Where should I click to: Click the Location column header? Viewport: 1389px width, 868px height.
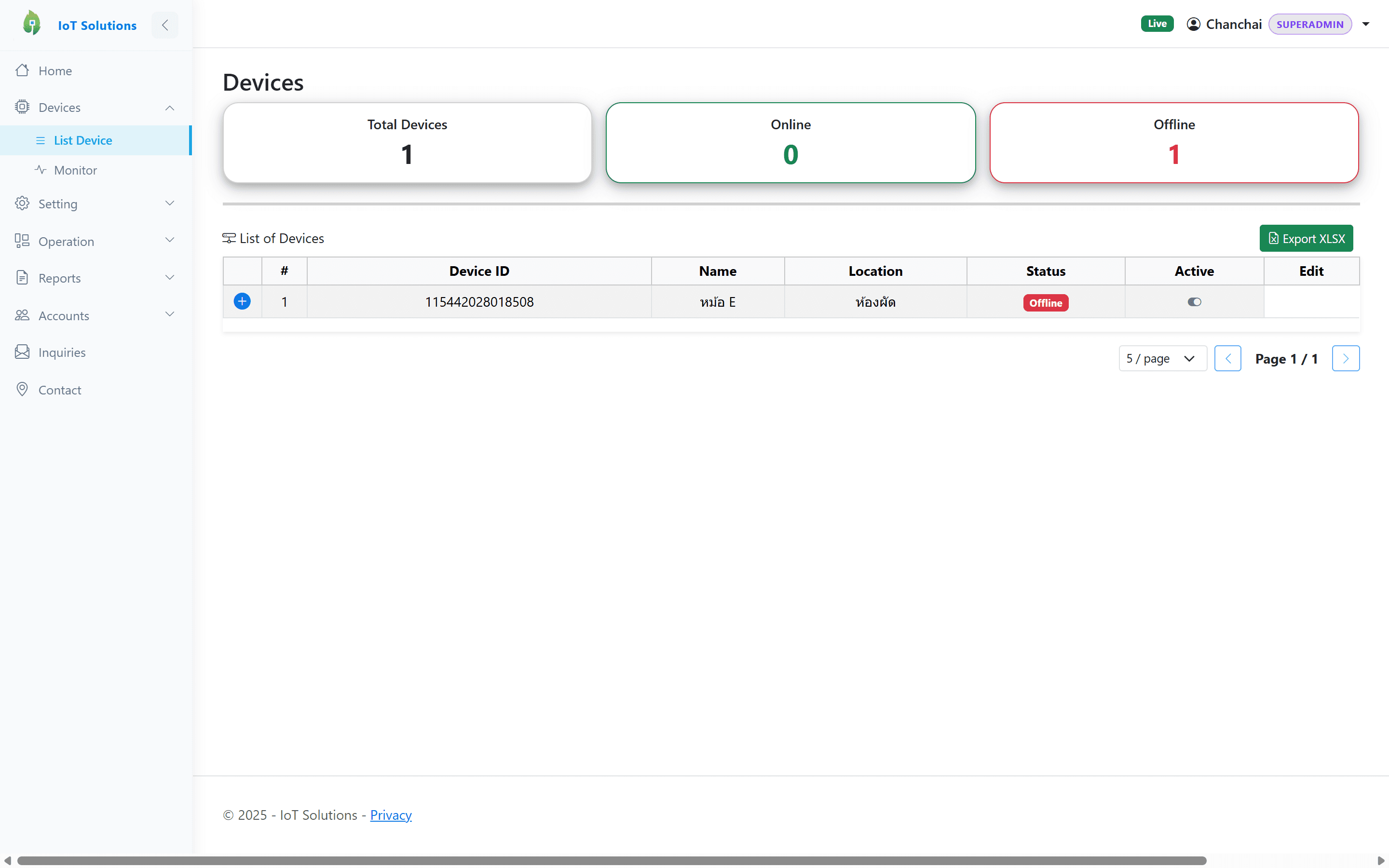tap(875, 271)
